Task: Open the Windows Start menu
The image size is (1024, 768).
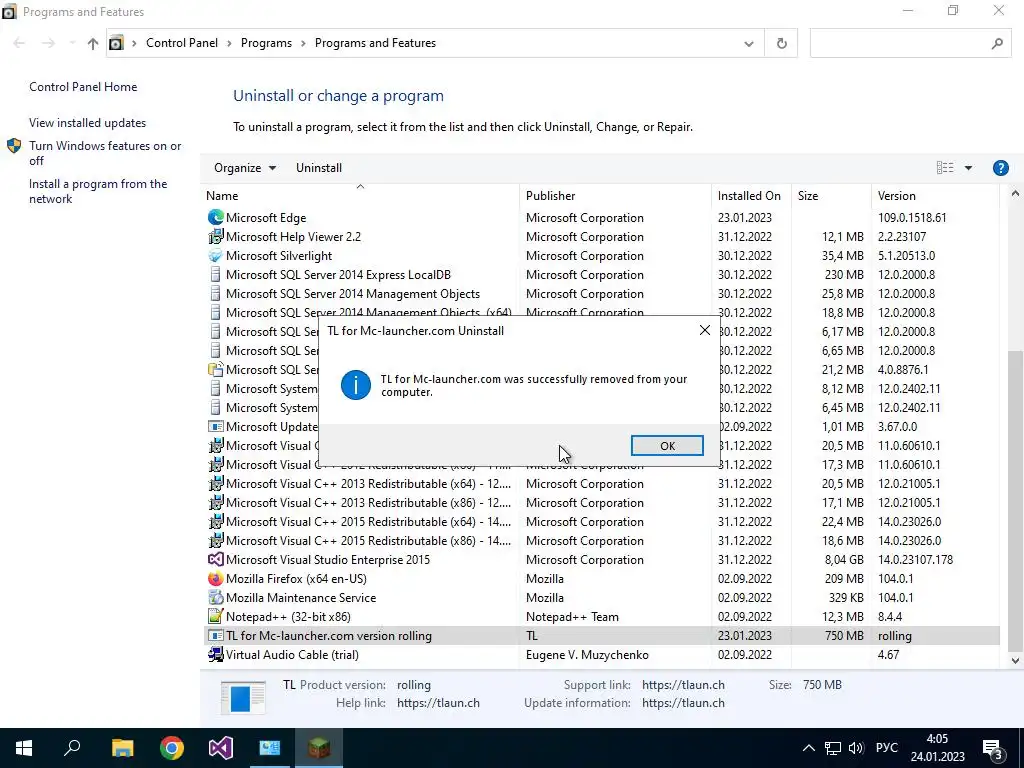Action: [x=24, y=748]
